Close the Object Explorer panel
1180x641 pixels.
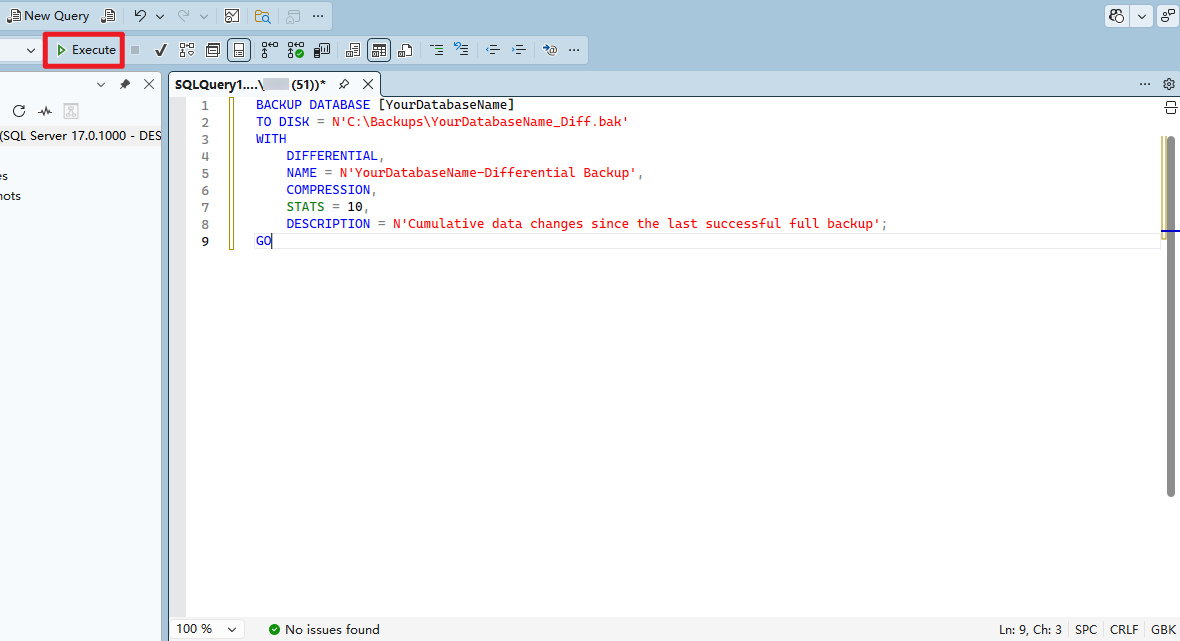pos(149,84)
